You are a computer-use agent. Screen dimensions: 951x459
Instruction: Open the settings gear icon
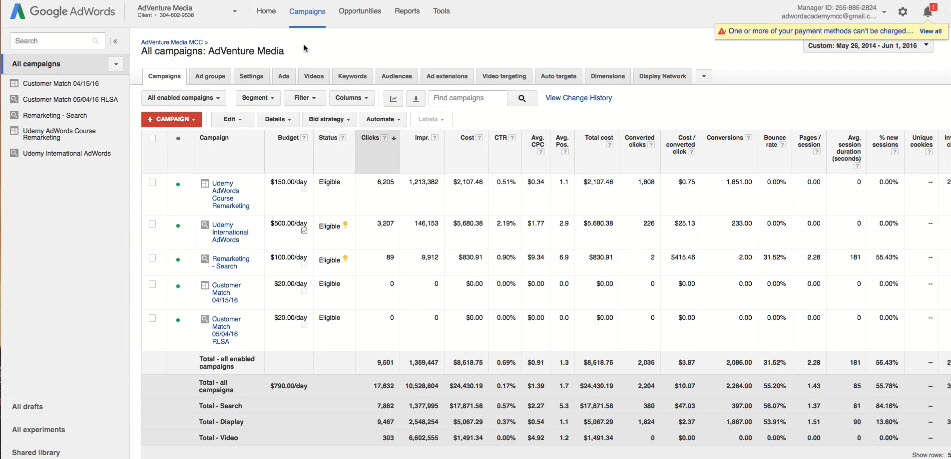(x=903, y=12)
